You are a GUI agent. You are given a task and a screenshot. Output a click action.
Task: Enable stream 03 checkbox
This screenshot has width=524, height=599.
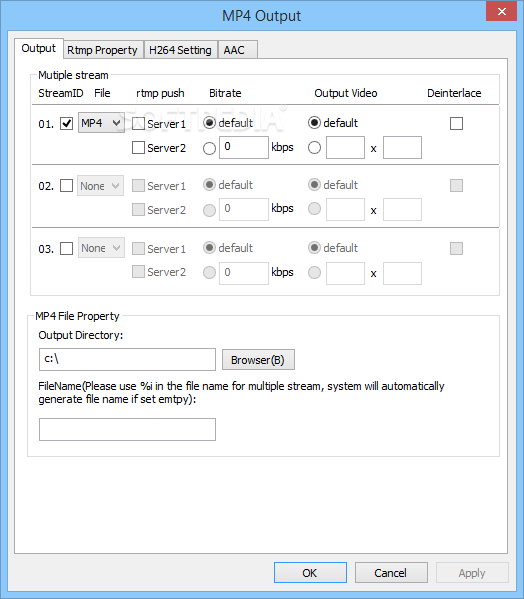(x=66, y=248)
